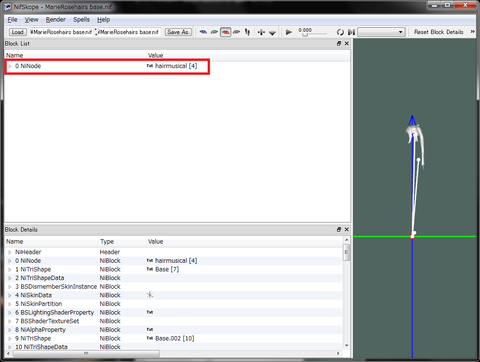The width and height of the screenshot is (480, 362).
Task: Click the Flip view icon in toolbar
Action: point(261,32)
